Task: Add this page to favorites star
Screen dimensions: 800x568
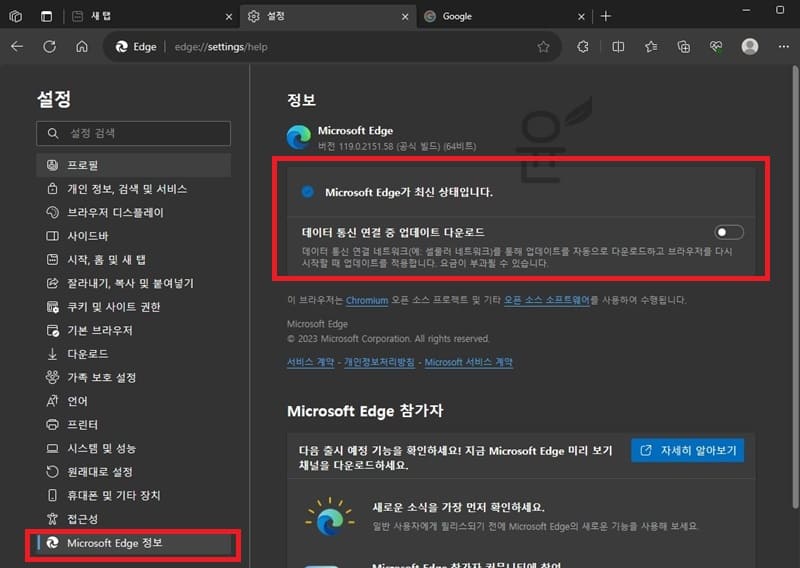Action: (x=543, y=46)
